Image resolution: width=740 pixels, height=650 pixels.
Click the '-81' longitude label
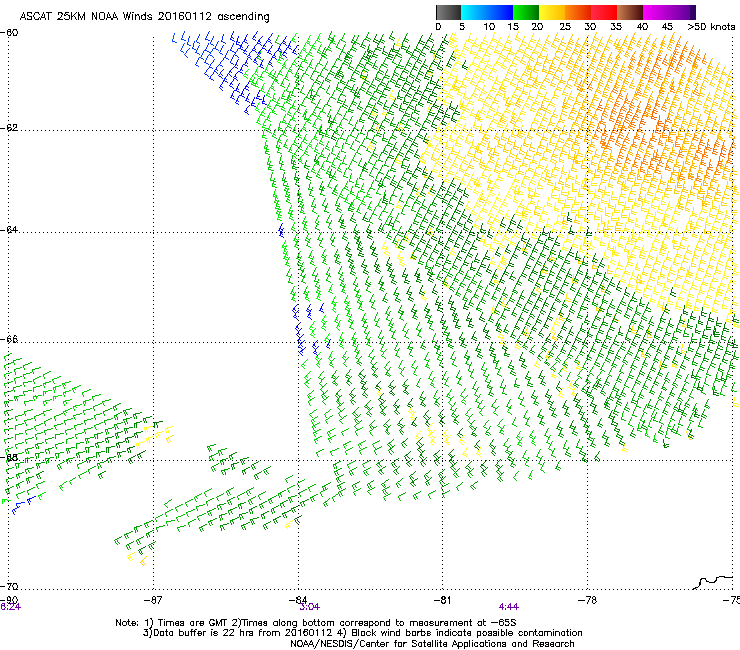click(442, 600)
